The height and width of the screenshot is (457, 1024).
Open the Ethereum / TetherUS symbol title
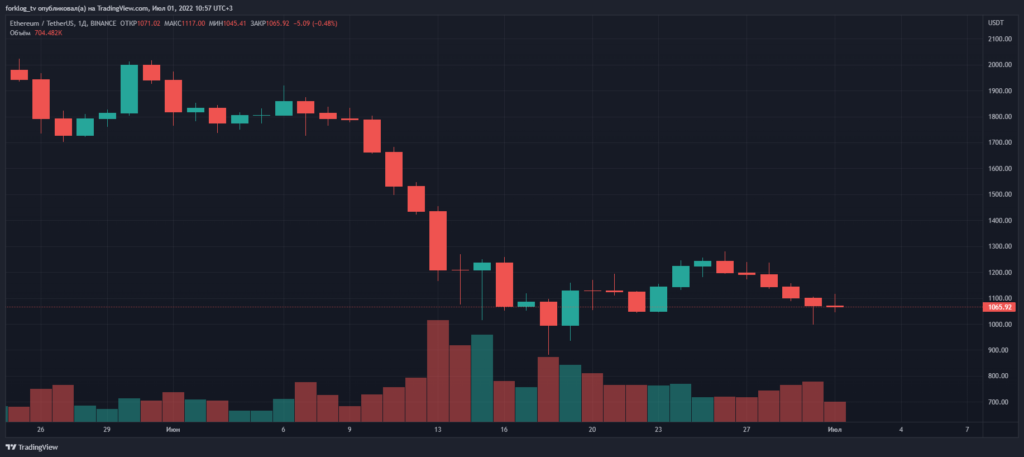point(51,22)
